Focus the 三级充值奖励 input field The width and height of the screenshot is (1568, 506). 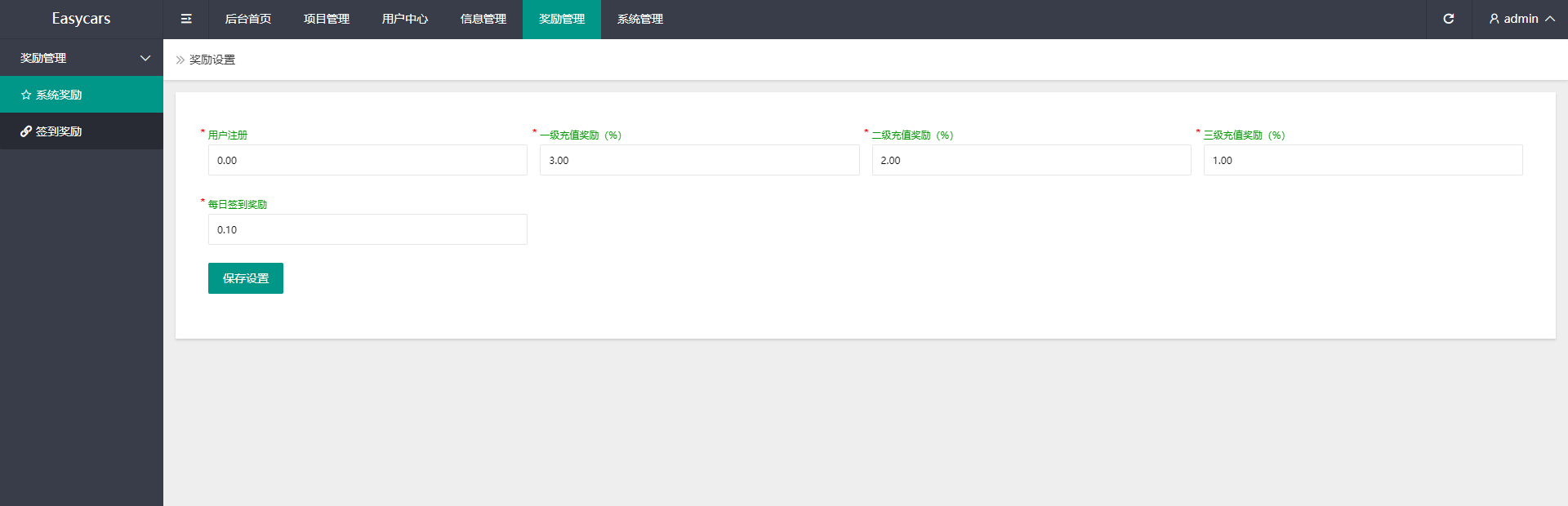click(x=1363, y=160)
